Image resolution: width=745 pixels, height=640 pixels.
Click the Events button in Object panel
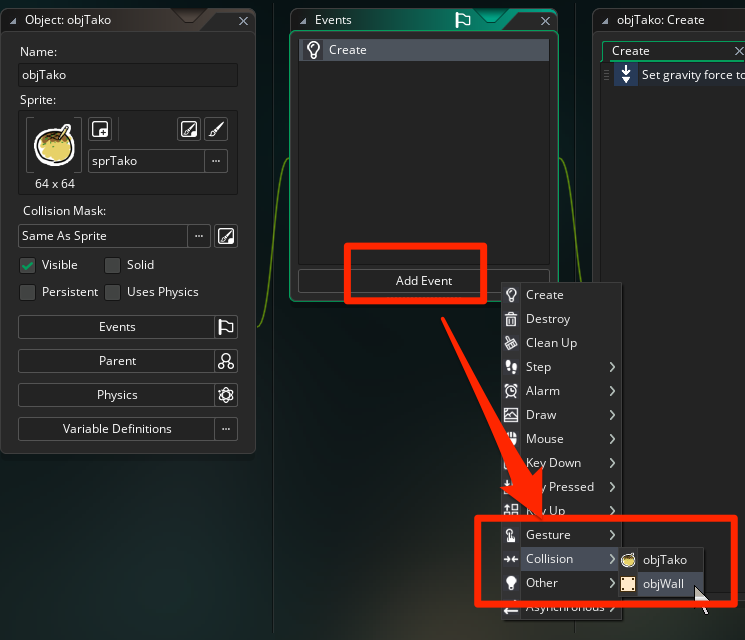coord(116,327)
